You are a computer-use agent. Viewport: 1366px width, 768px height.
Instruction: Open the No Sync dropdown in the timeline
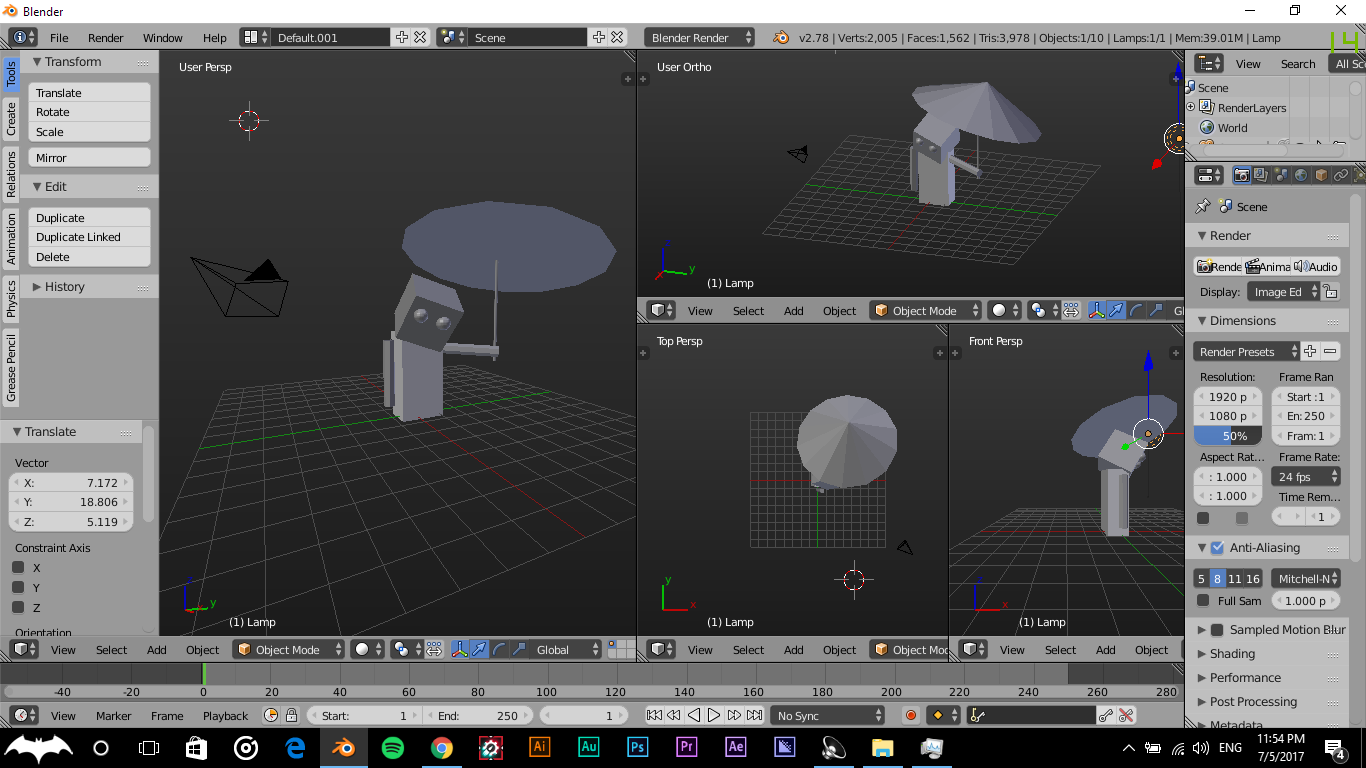[x=826, y=715]
